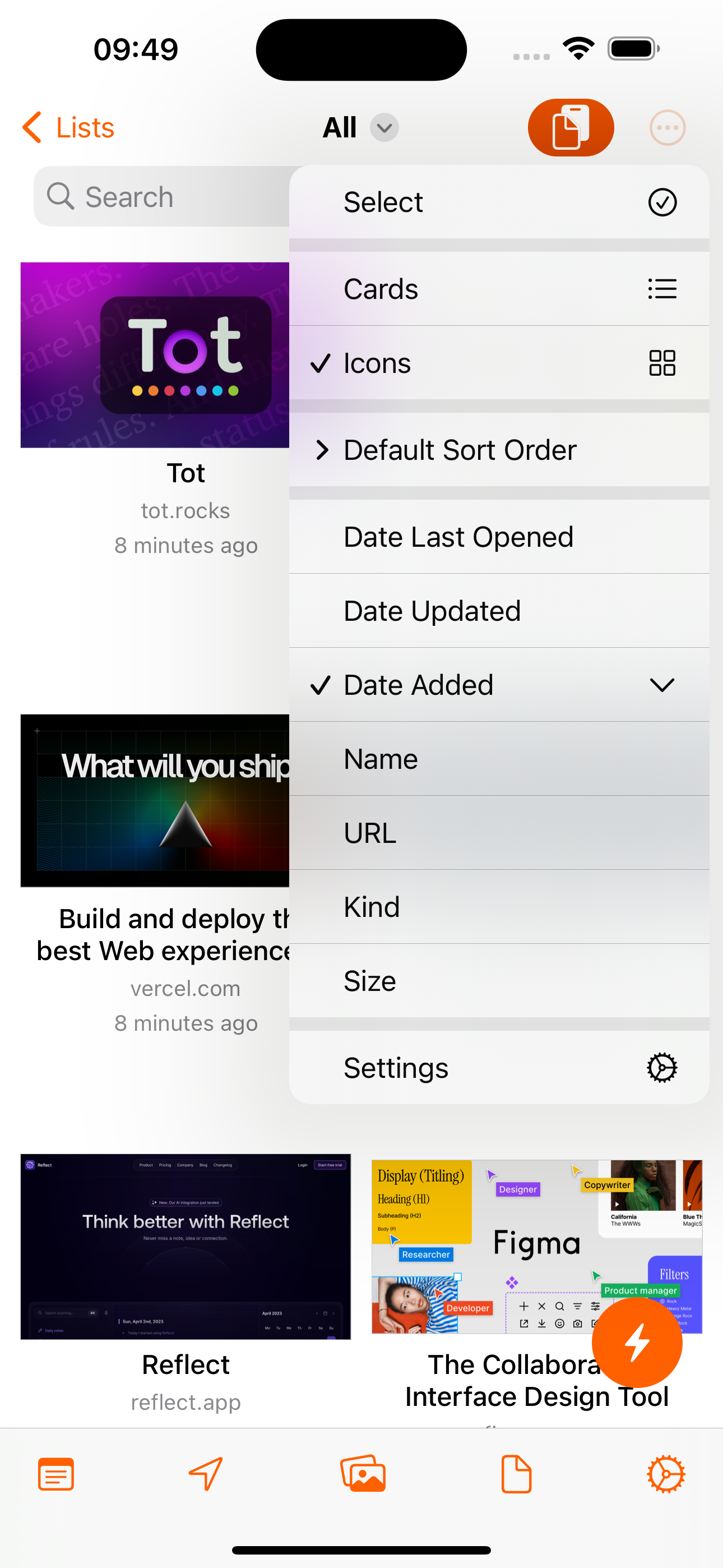Tap the Tot title
Viewport: 723px width, 1568px height.
(186, 473)
